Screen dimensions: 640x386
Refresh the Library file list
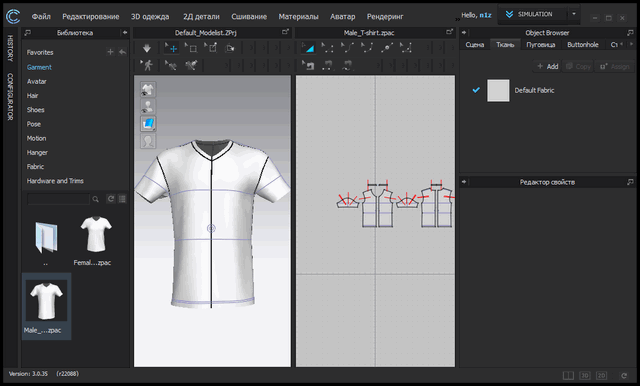(x=111, y=199)
